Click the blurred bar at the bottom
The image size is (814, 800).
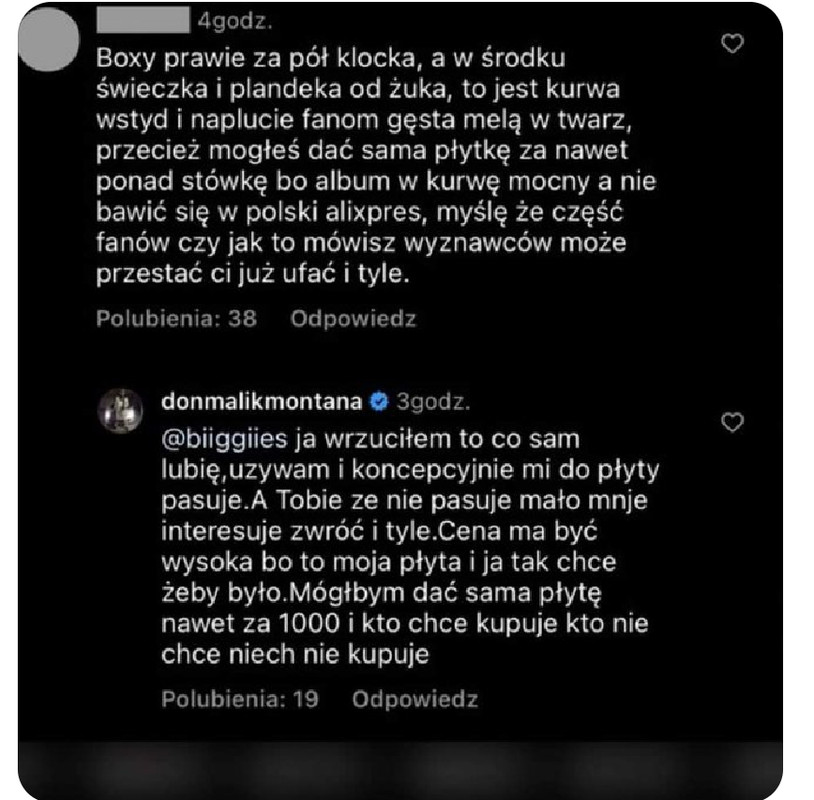click(x=400, y=770)
